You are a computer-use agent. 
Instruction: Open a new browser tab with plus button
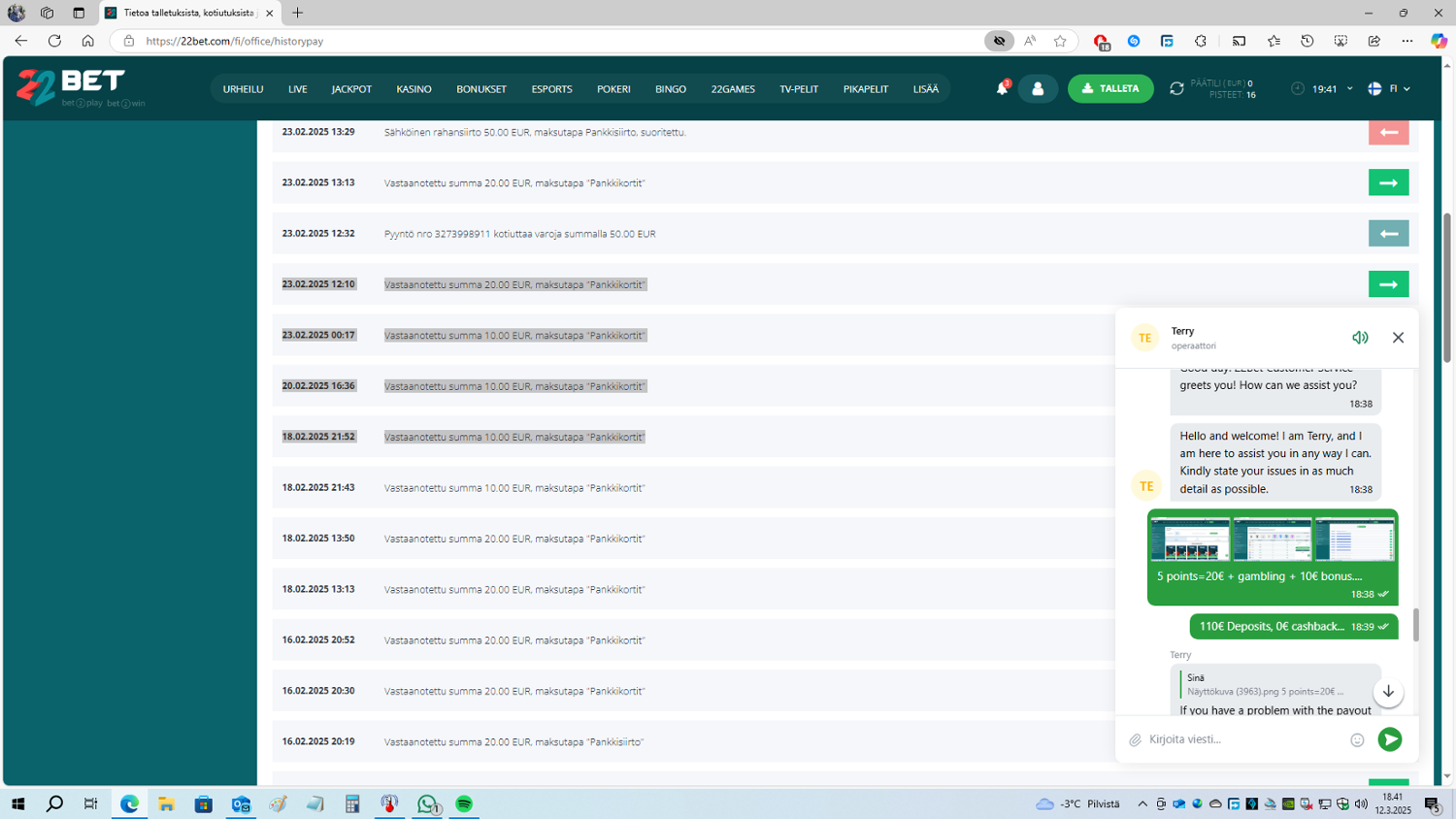[298, 13]
